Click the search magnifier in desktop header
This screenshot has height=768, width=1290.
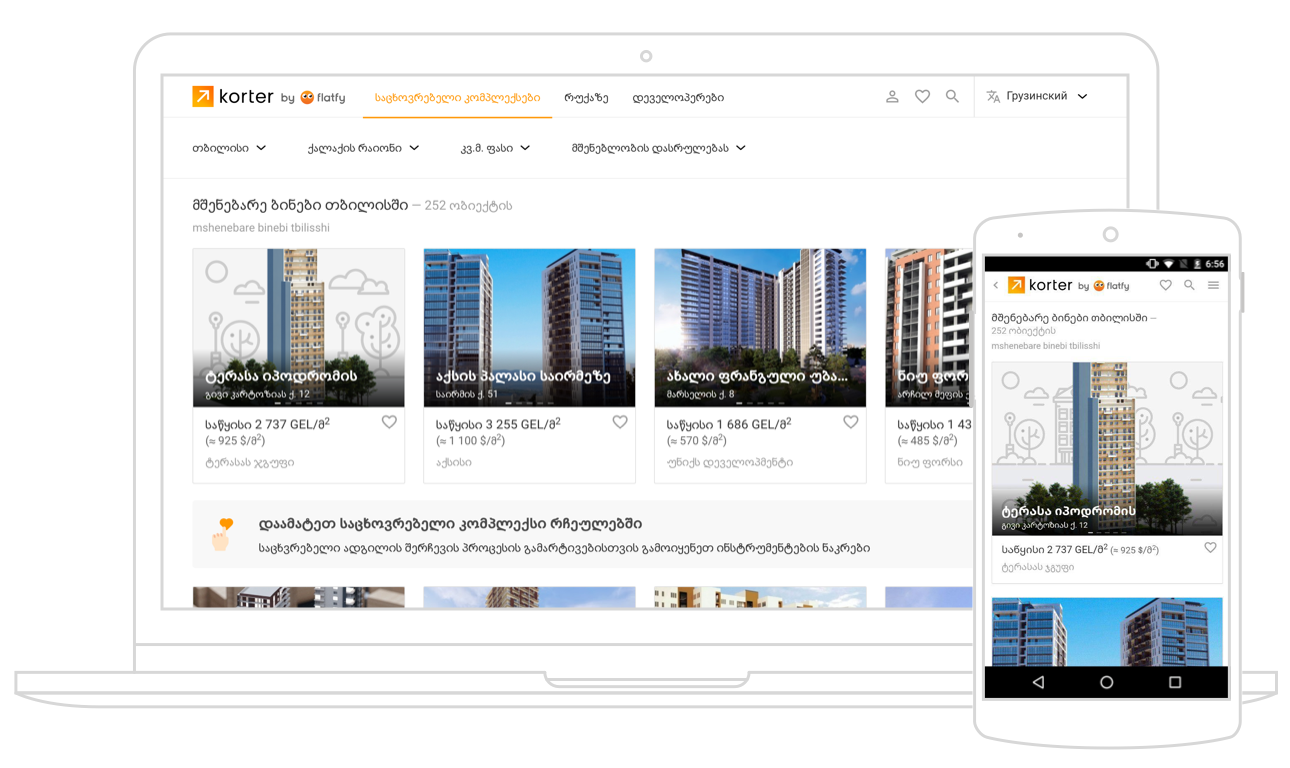[x=952, y=97]
